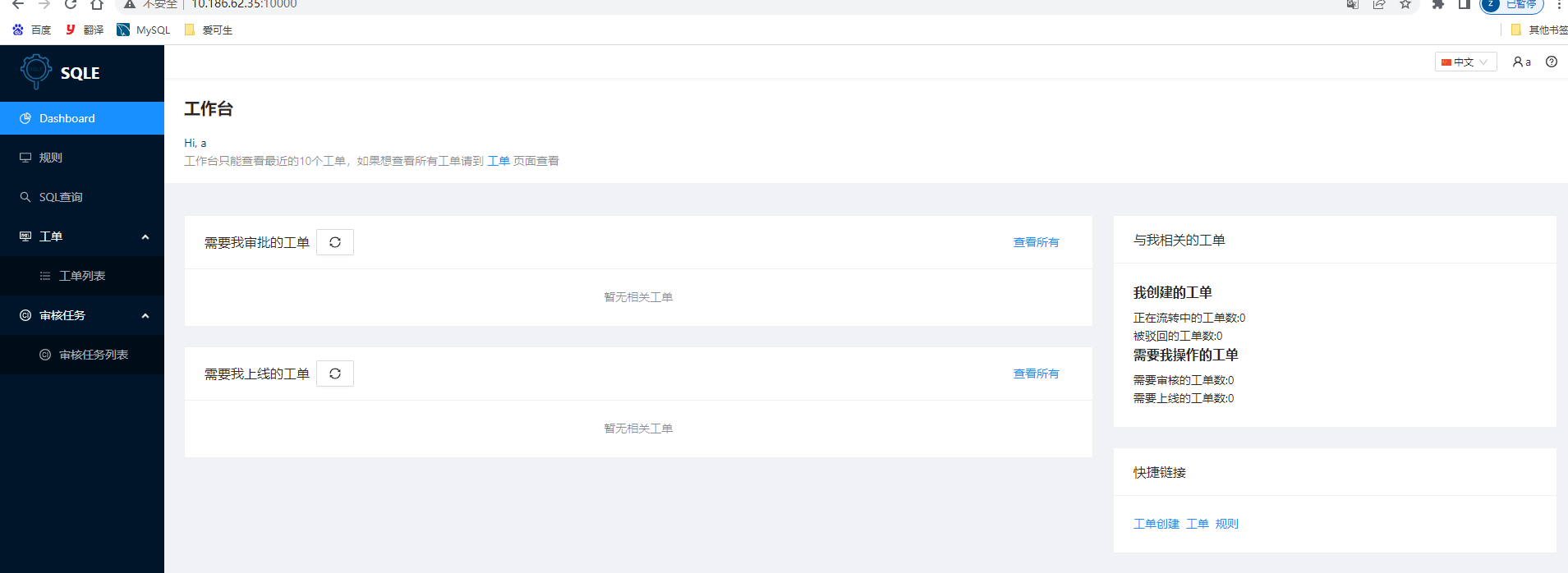Follow the 工单 link in the description
This screenshot has width=1568, height=573.
click(x=499, y=161)
